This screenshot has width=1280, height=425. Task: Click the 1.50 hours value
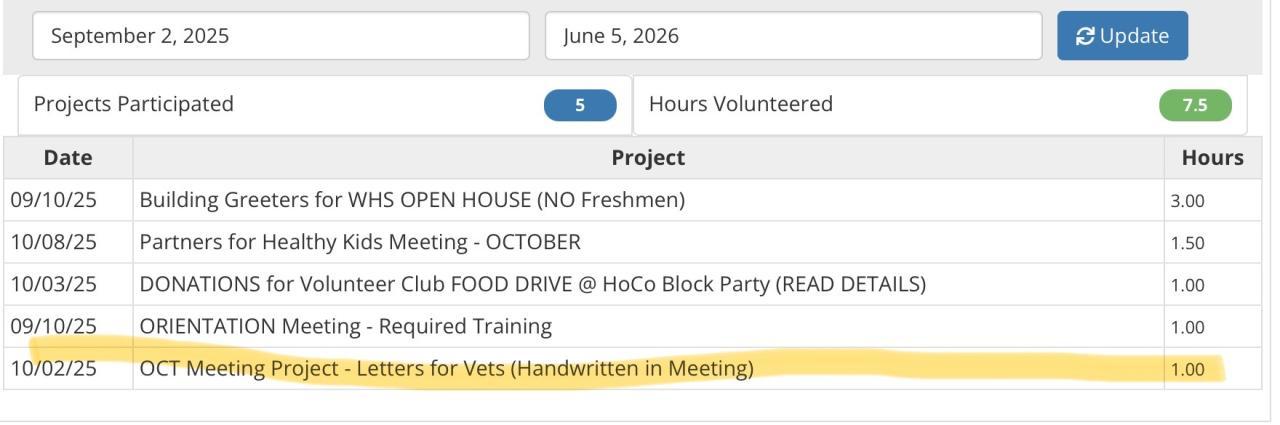[1187, 243]
